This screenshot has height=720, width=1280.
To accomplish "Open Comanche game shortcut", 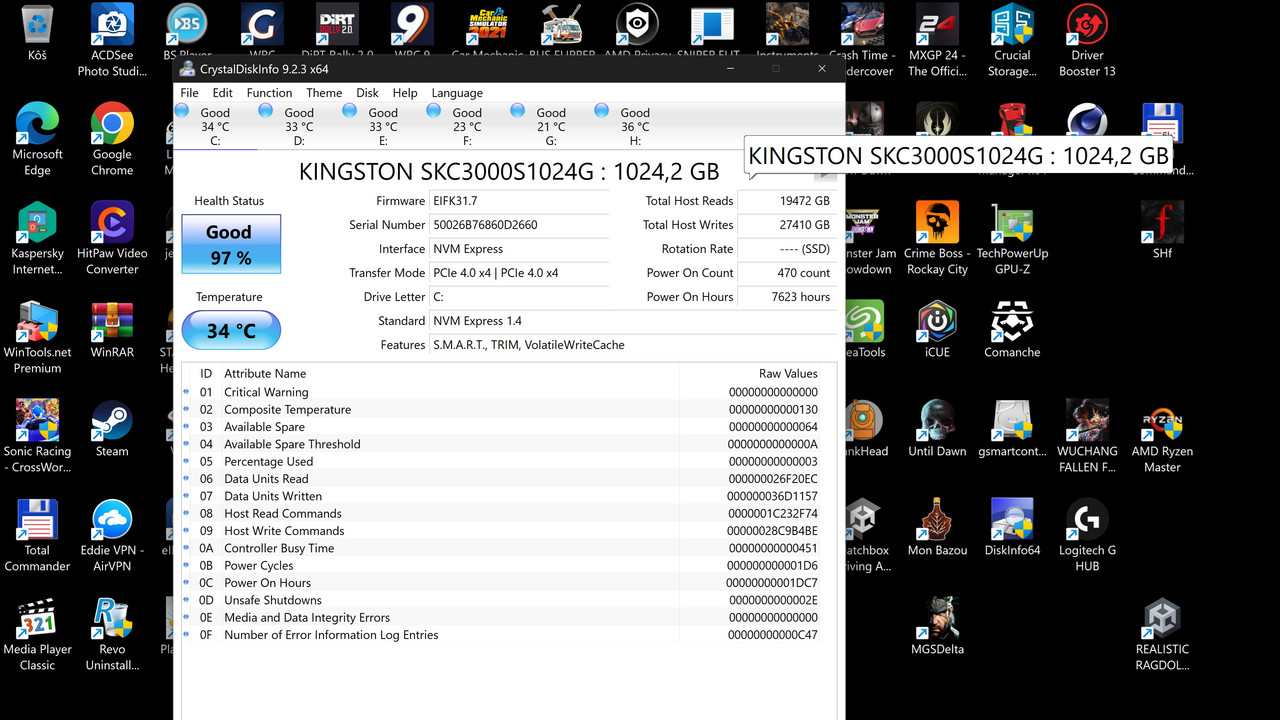I will (1012, 329).
